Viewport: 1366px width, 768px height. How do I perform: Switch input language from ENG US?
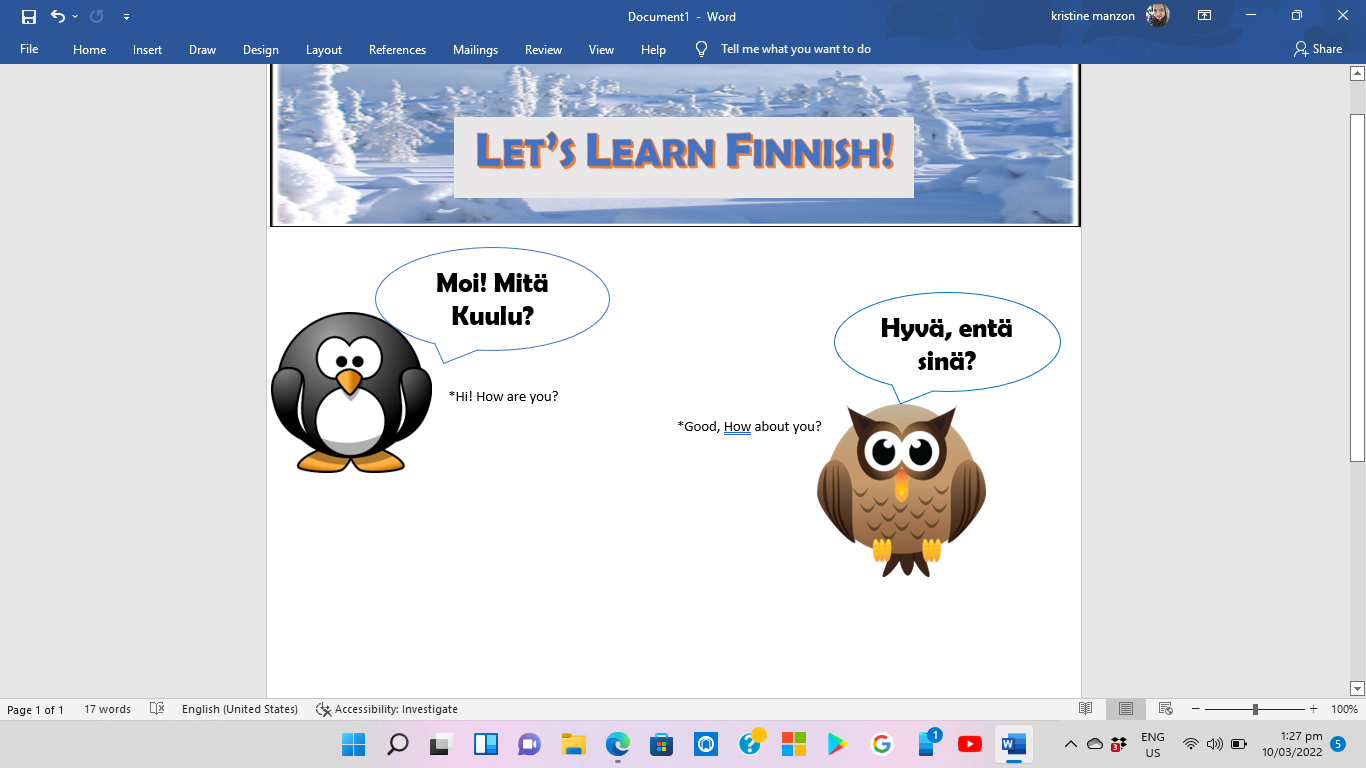click(1153, 744)
